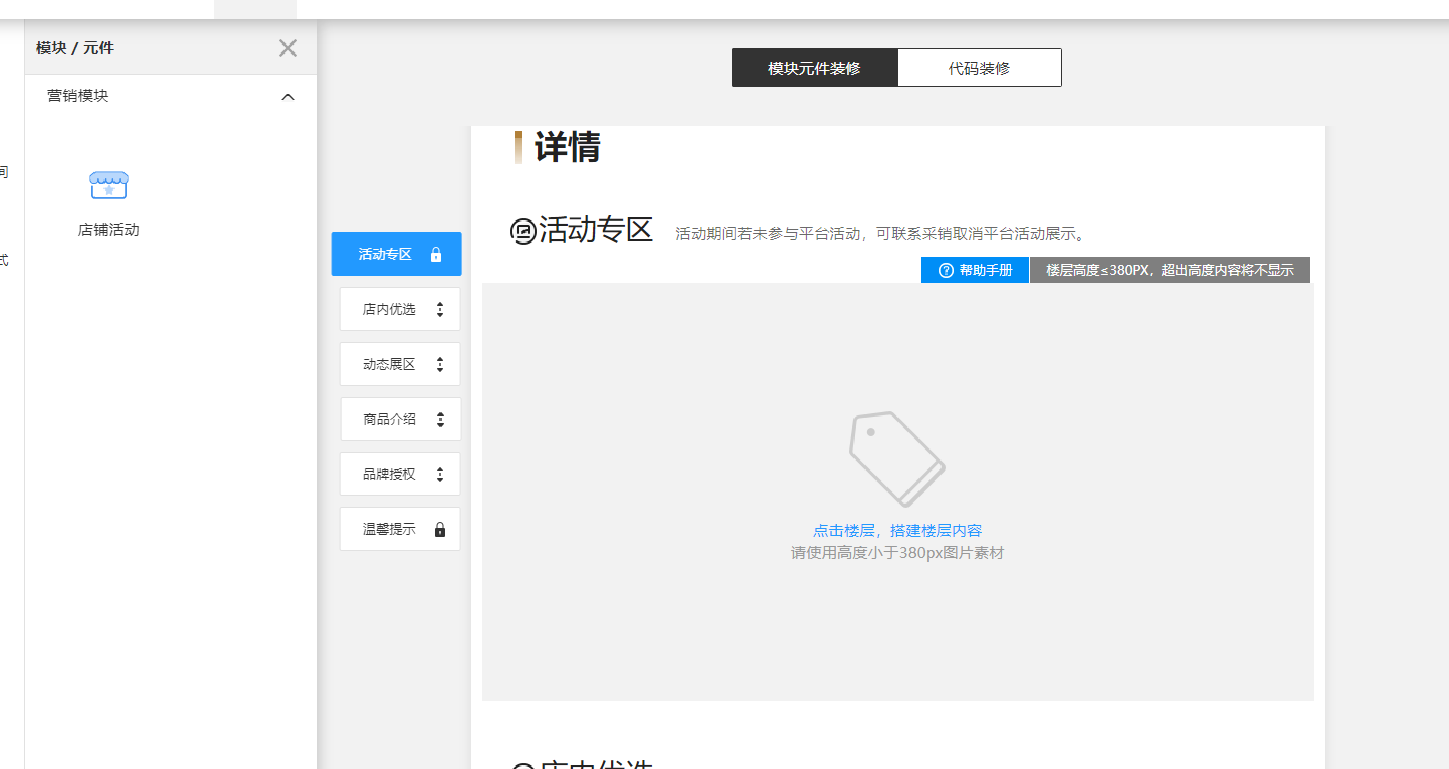
Task: Switch to 代码装修 tab
Action: pos(979,68)
